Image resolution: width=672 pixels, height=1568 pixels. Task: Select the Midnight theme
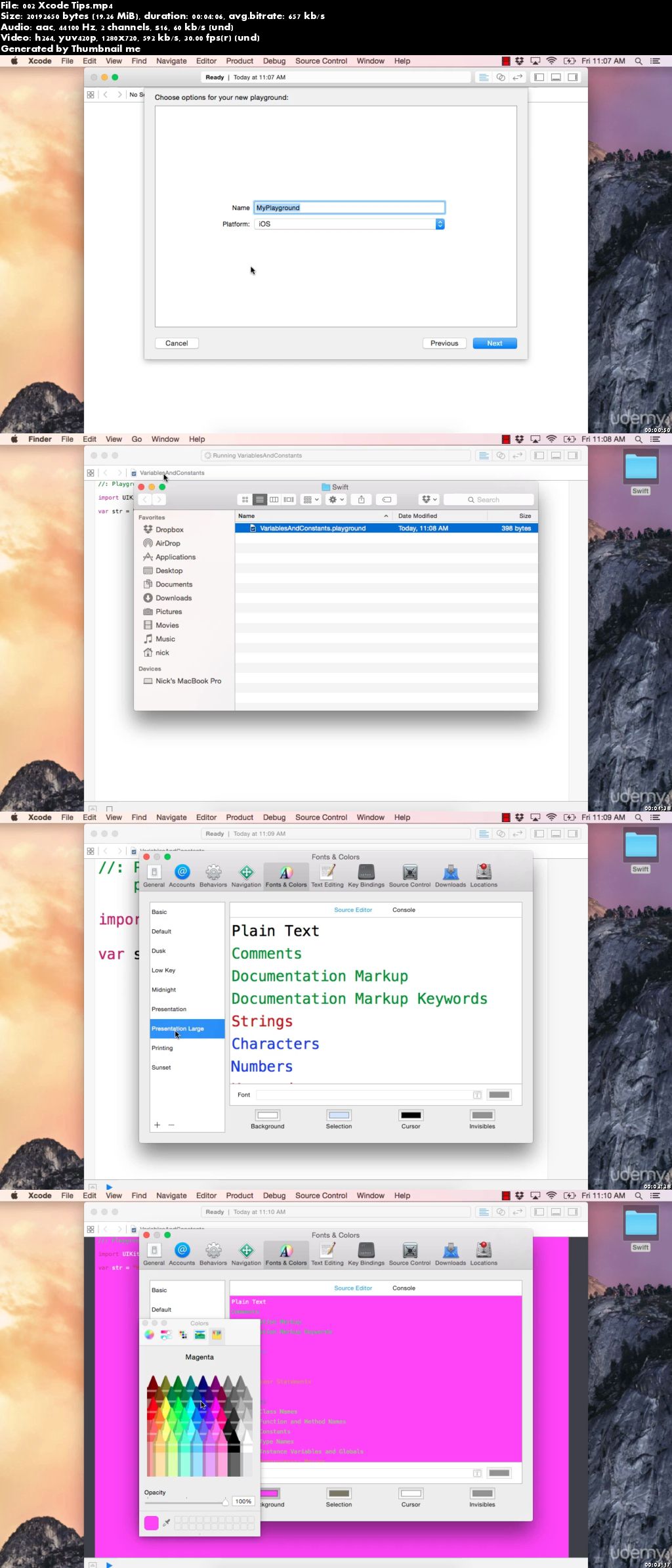click(x=187, y=990)
